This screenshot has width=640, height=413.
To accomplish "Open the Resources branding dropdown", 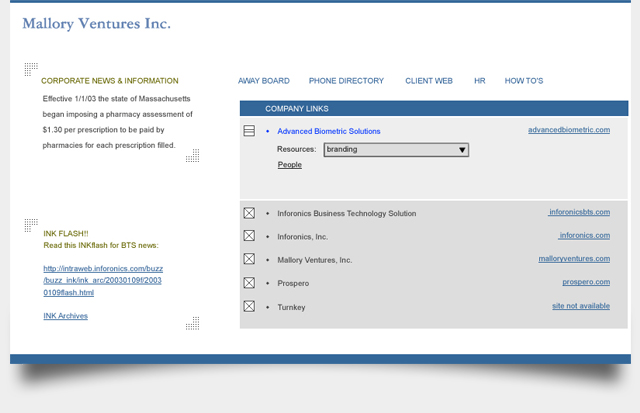I will click(x=396, y=150).
